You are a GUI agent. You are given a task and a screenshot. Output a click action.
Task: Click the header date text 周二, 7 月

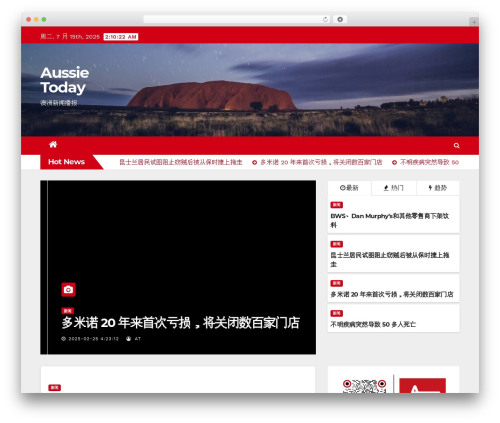pyautogui.click(x=70, y=37)
